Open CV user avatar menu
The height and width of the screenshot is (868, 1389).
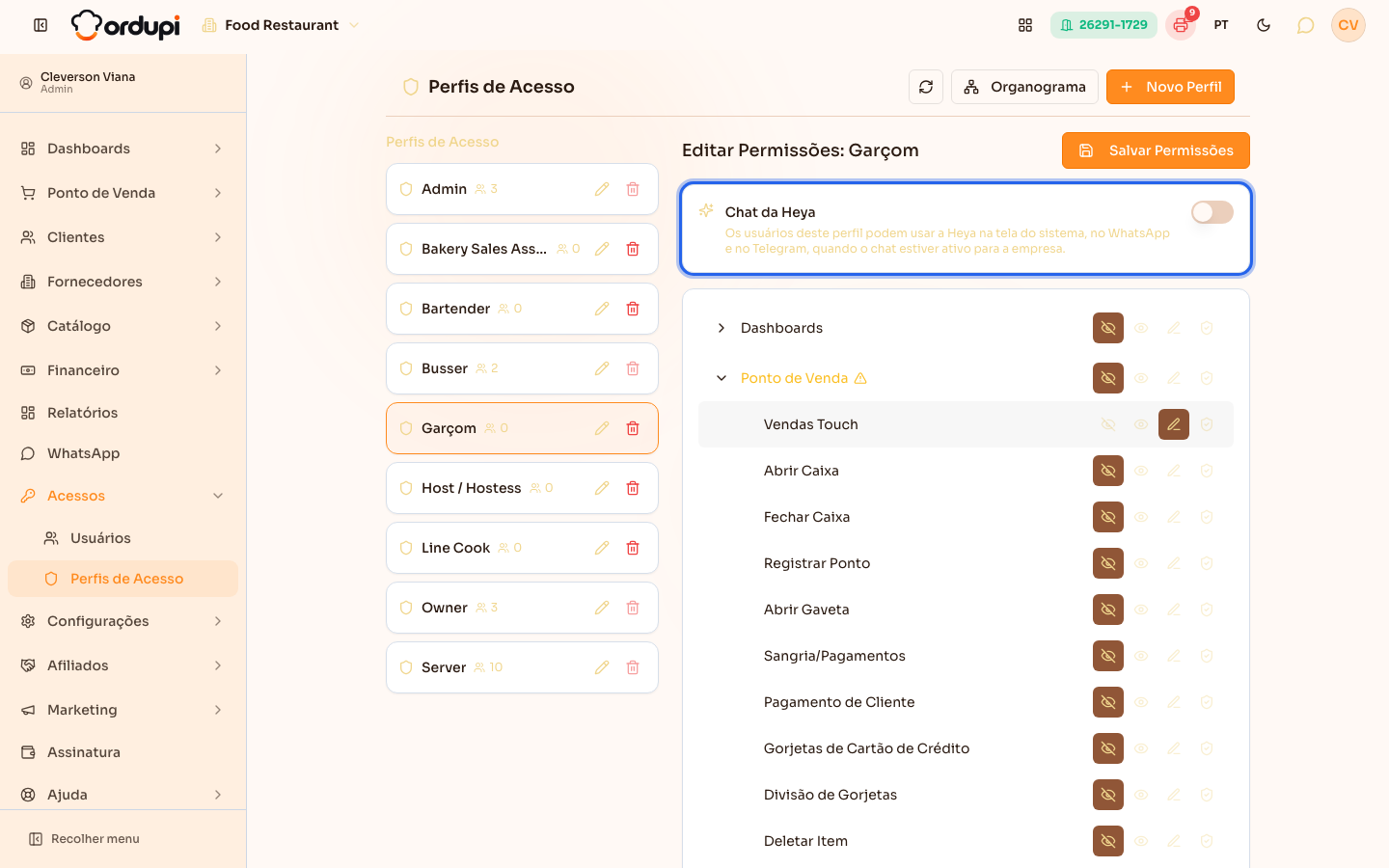click(1348, 25)
